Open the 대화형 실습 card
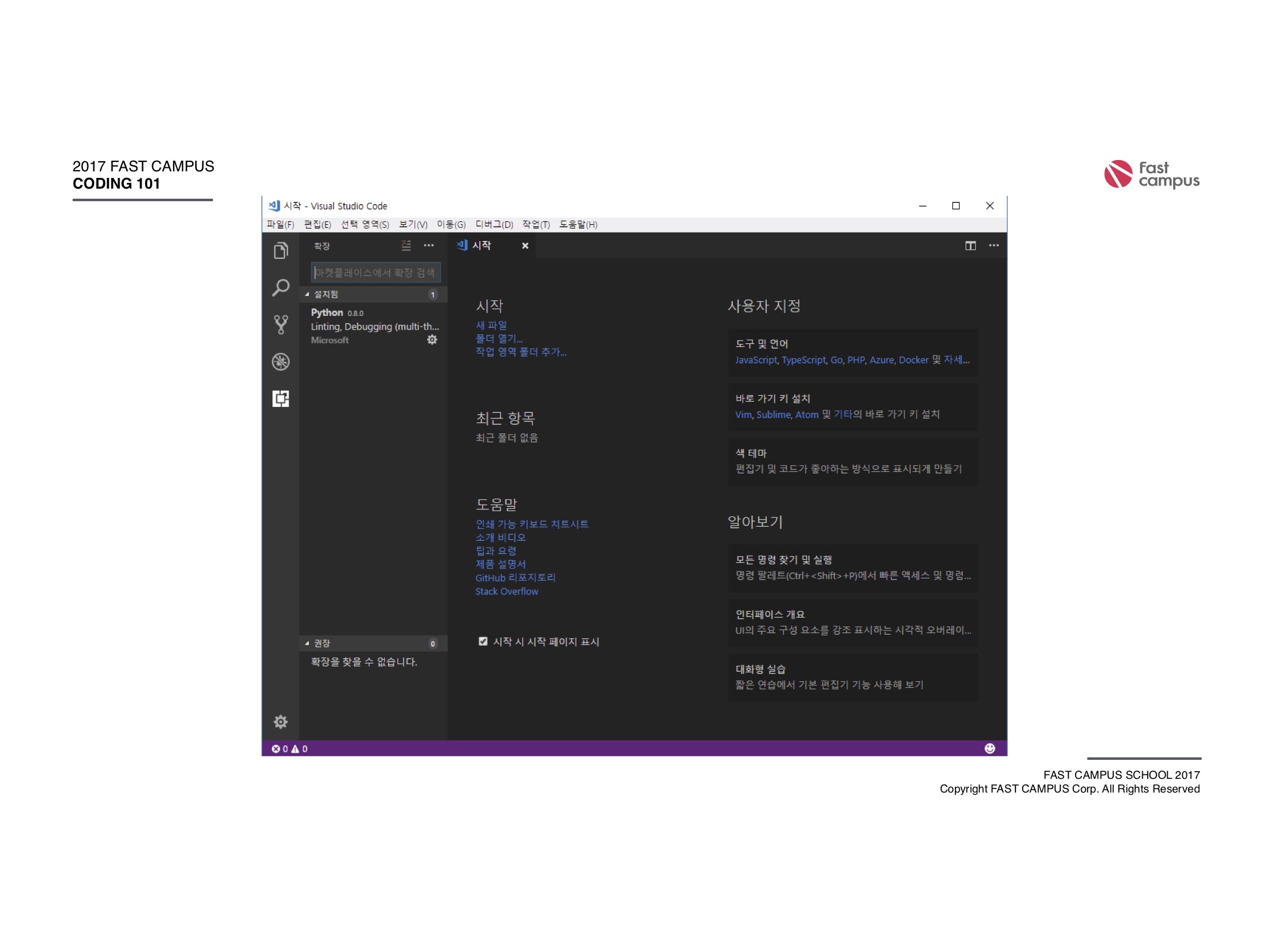The height and width of the screenshot is (952, 1269). pos(853,677)
